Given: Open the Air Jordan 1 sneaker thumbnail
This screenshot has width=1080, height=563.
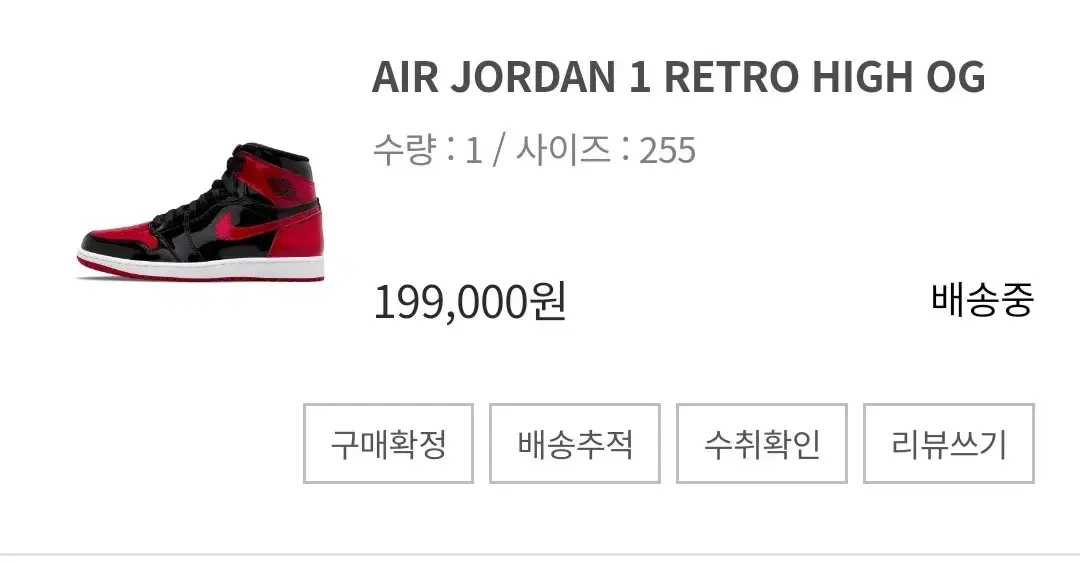Looking at the screenshot, I should [200, 212].
